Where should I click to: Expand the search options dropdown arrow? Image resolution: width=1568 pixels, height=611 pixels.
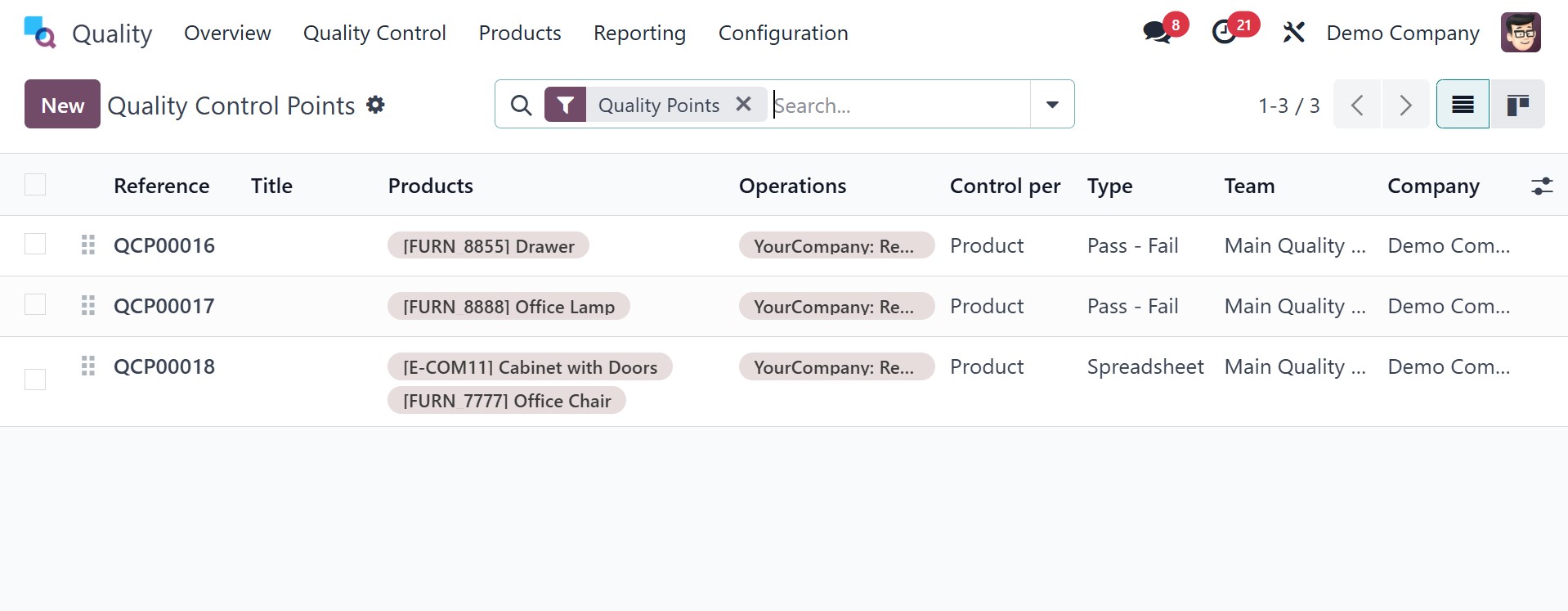[1052, 105]
